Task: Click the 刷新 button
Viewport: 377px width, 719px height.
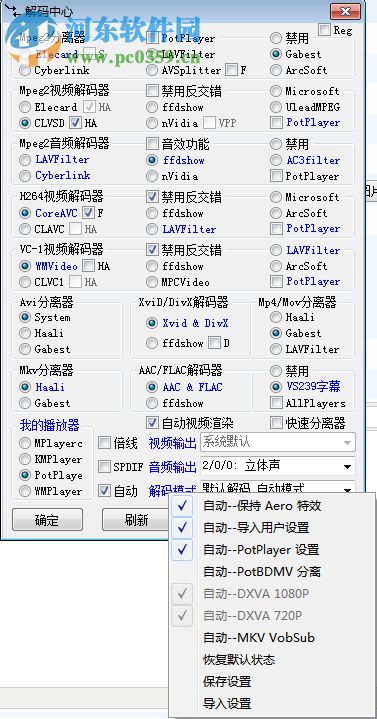Action: pyautogui.click(x=136, y=520)
